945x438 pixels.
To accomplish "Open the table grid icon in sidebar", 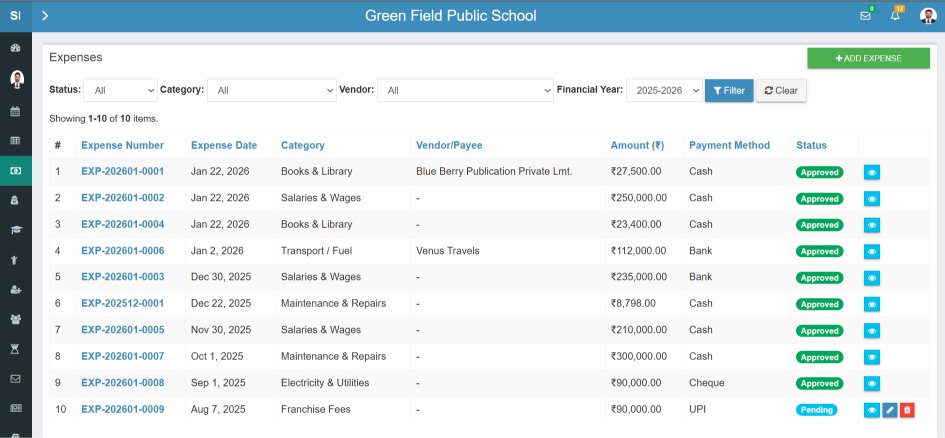I will (x=16, y=140).
